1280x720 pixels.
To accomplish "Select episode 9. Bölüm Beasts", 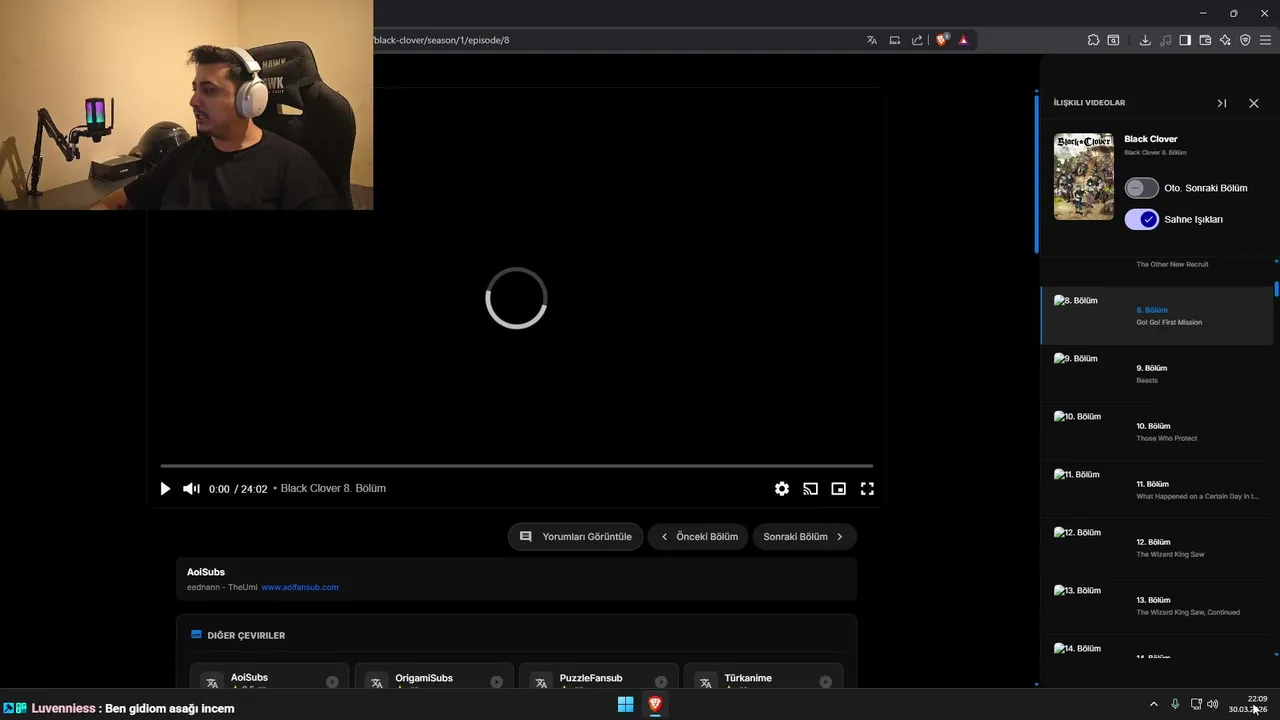I will pyautogui.click(x=1157, y=374).
